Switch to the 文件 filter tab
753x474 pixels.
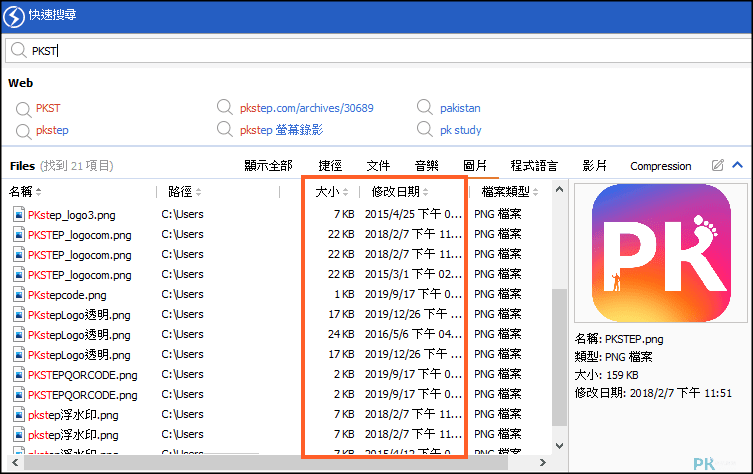[378, 166]
